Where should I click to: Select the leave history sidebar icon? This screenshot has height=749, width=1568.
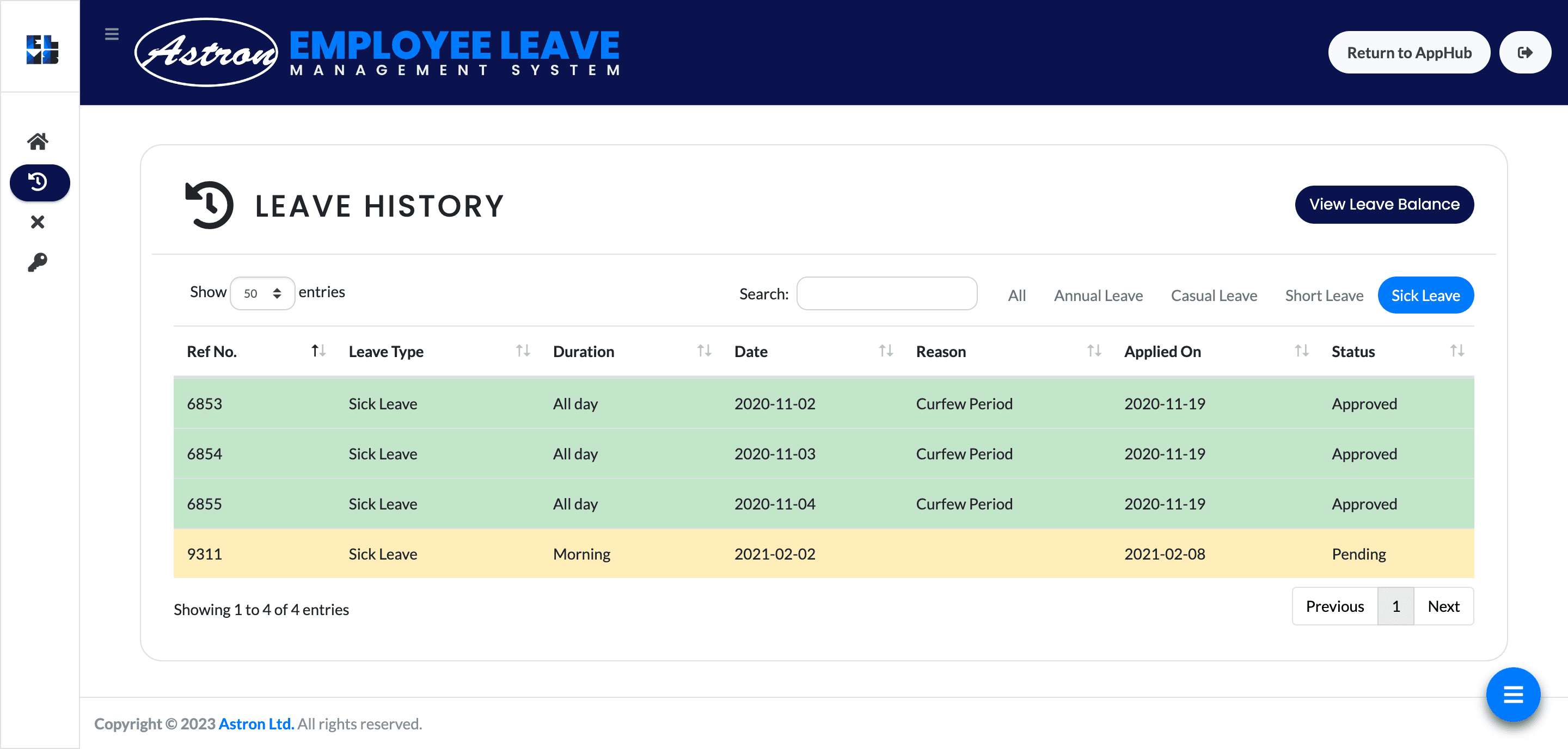click(x=40, y=182)
